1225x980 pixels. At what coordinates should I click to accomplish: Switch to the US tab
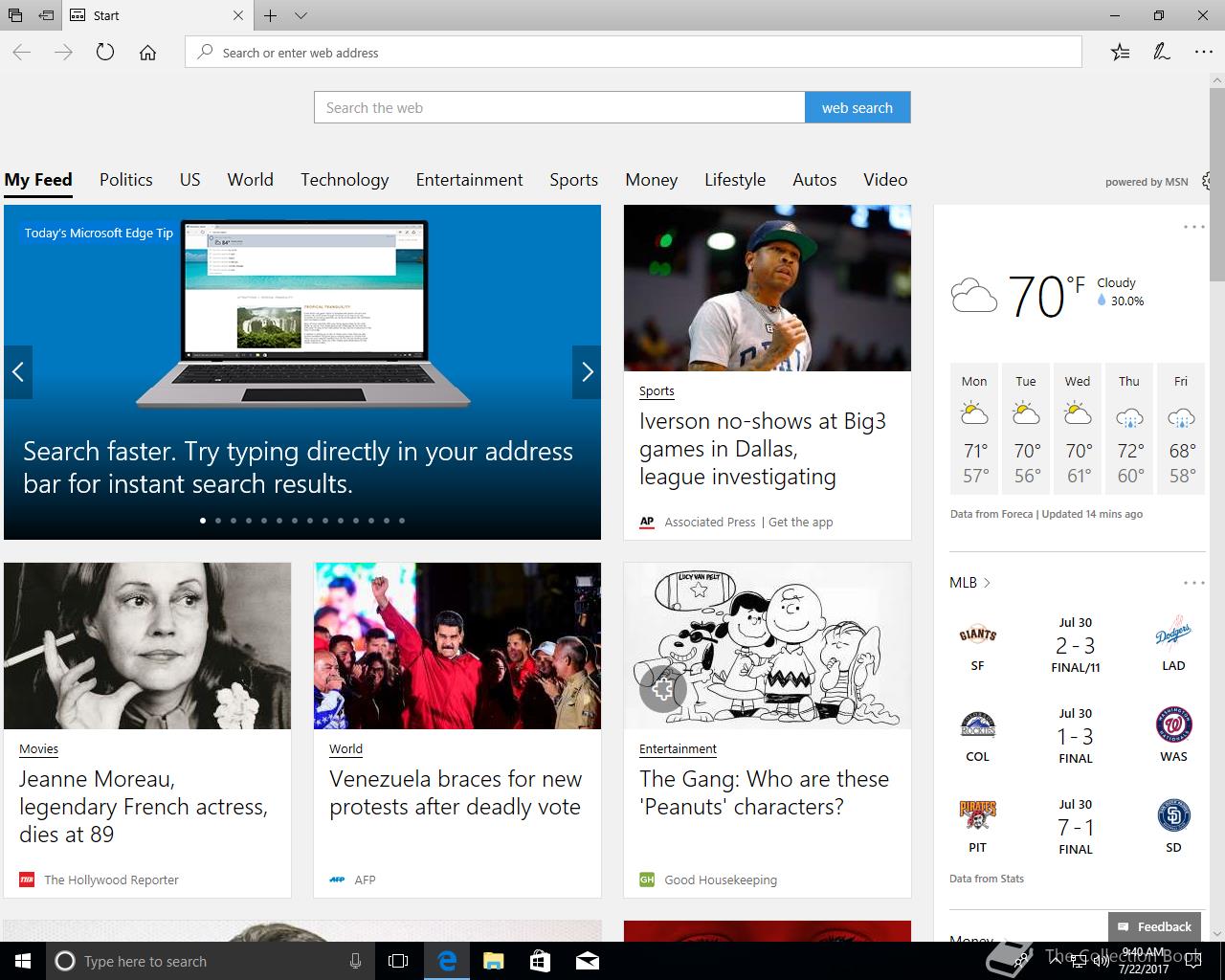(x=189, y=180)
